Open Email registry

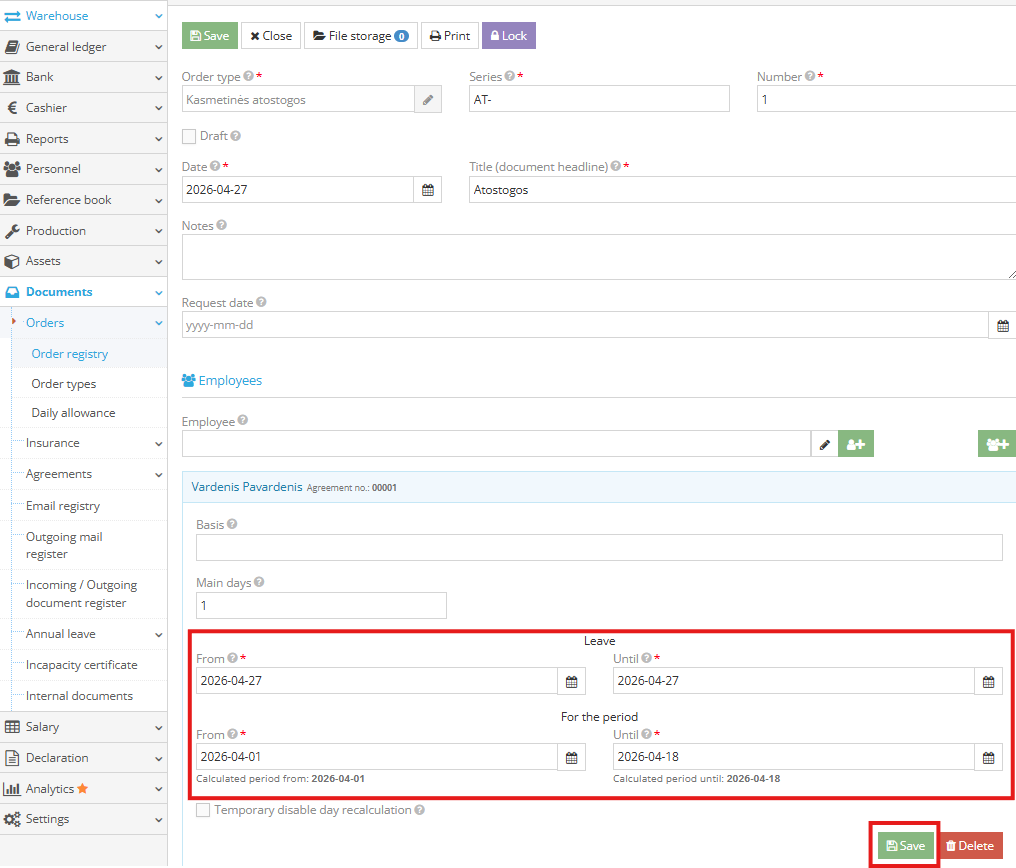[x=63, y=506]
